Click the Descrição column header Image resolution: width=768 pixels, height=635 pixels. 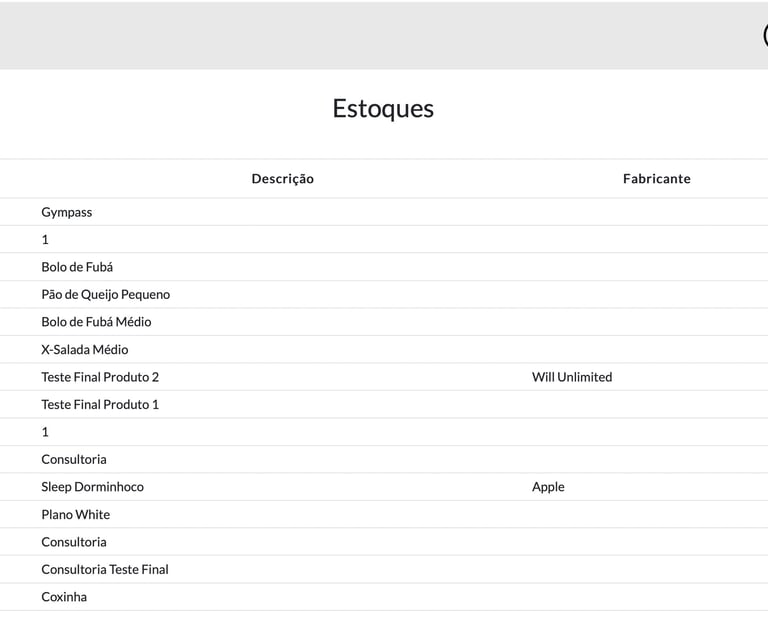tap(283, 179)
